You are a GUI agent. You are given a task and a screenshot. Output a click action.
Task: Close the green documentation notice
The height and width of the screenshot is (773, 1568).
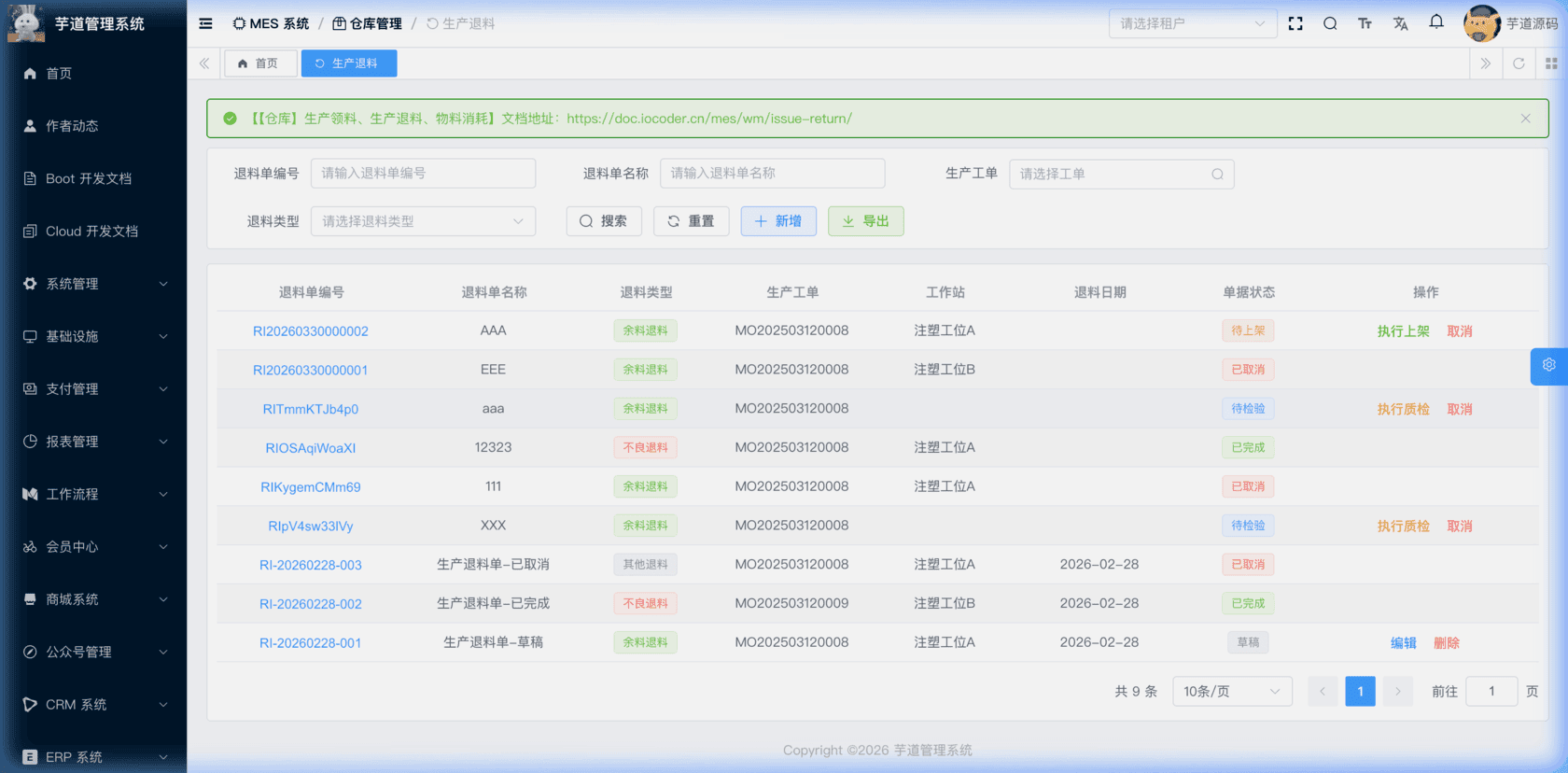click(x=1525, y=119)
